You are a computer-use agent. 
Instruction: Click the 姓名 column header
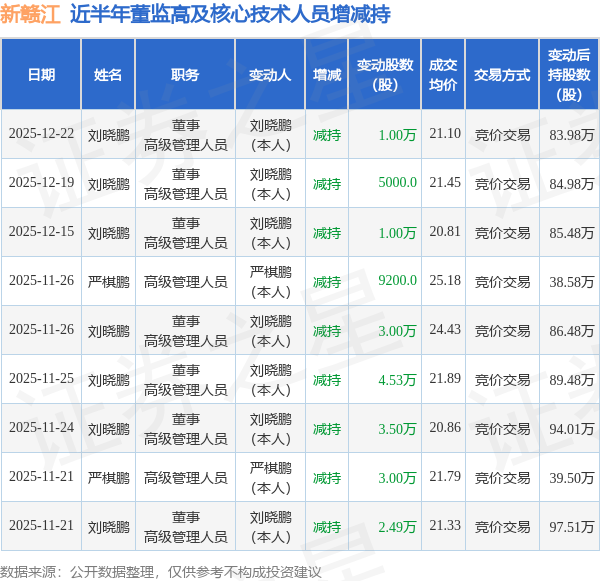point(108,74)
